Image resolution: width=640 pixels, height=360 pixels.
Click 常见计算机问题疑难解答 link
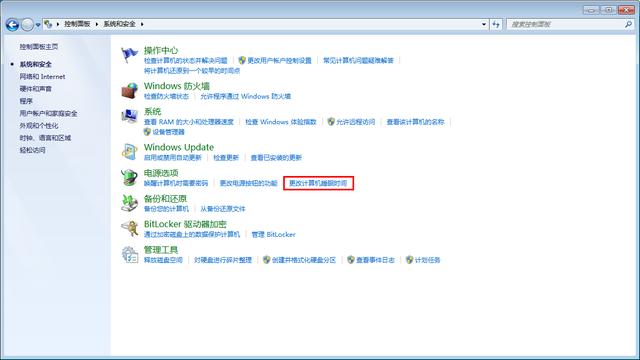point(358,60)
